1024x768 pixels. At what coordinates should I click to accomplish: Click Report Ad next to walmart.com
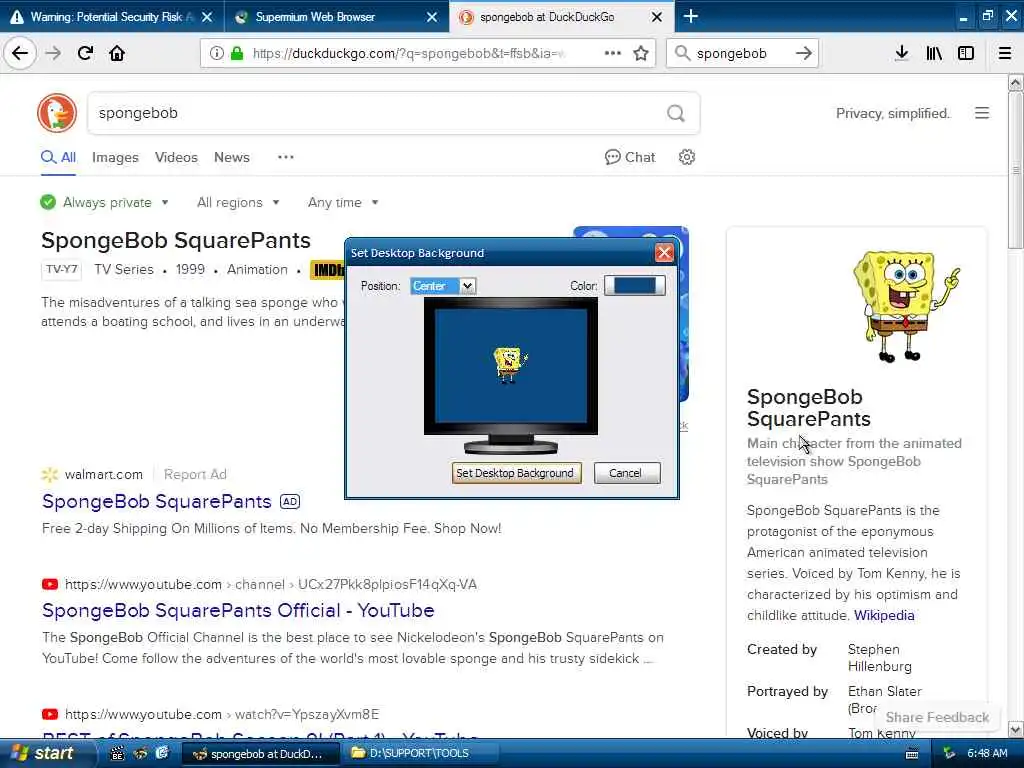click(195, 475)
